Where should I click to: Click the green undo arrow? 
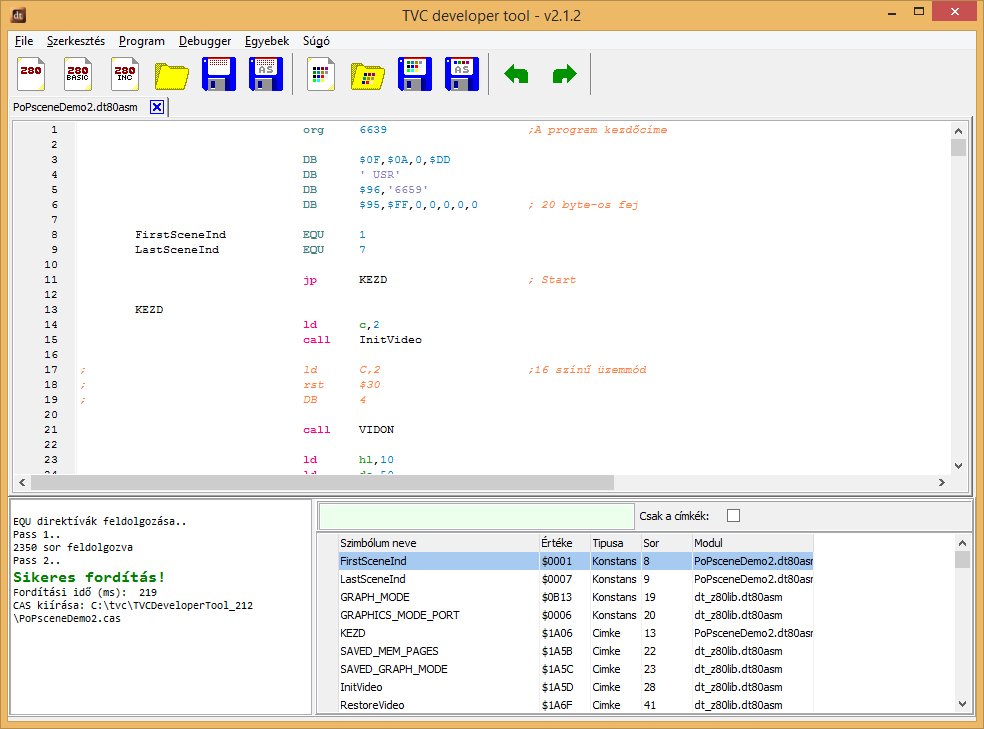[516, 75]
